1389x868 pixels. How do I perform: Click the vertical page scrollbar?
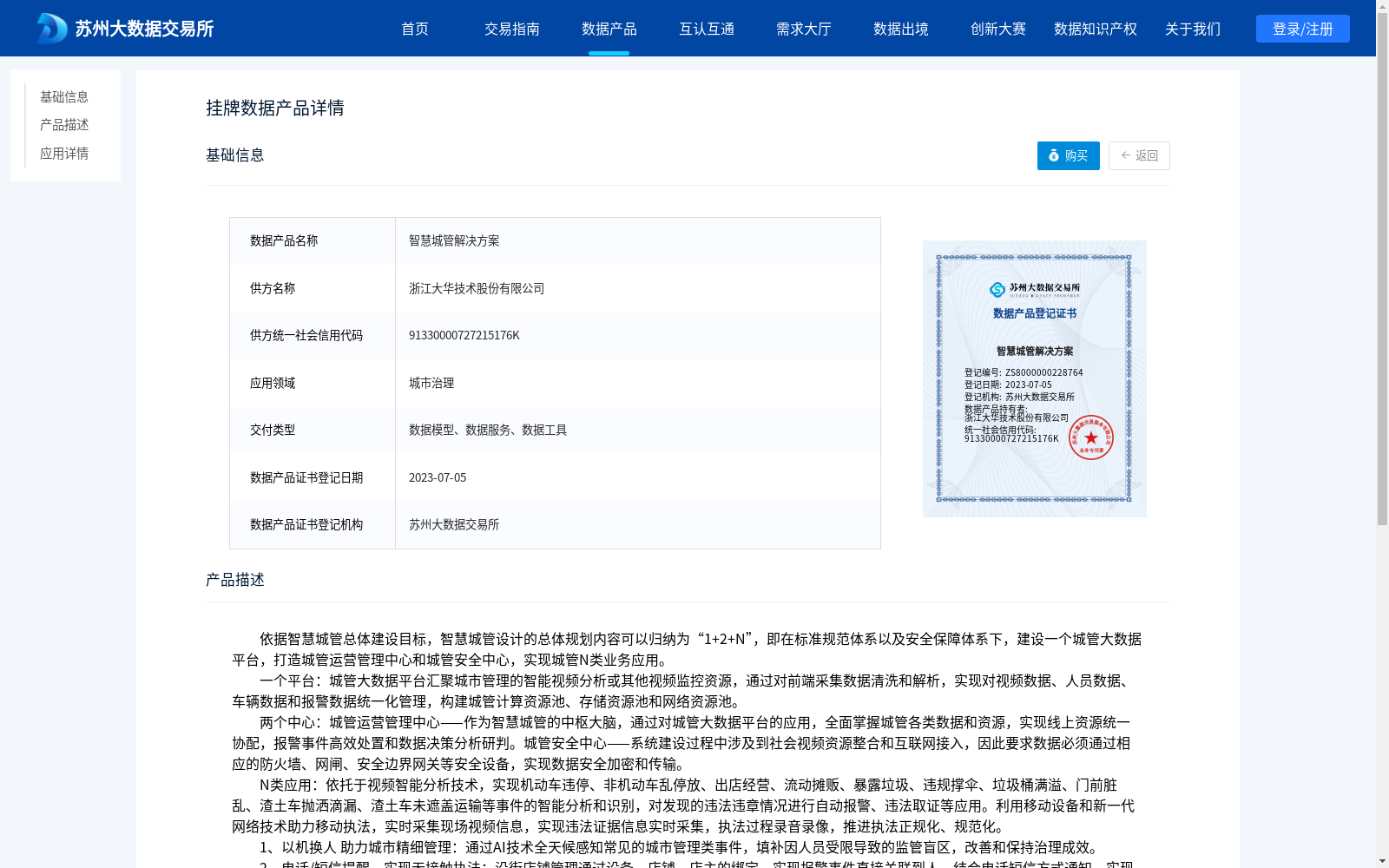tap(1382, 269)
